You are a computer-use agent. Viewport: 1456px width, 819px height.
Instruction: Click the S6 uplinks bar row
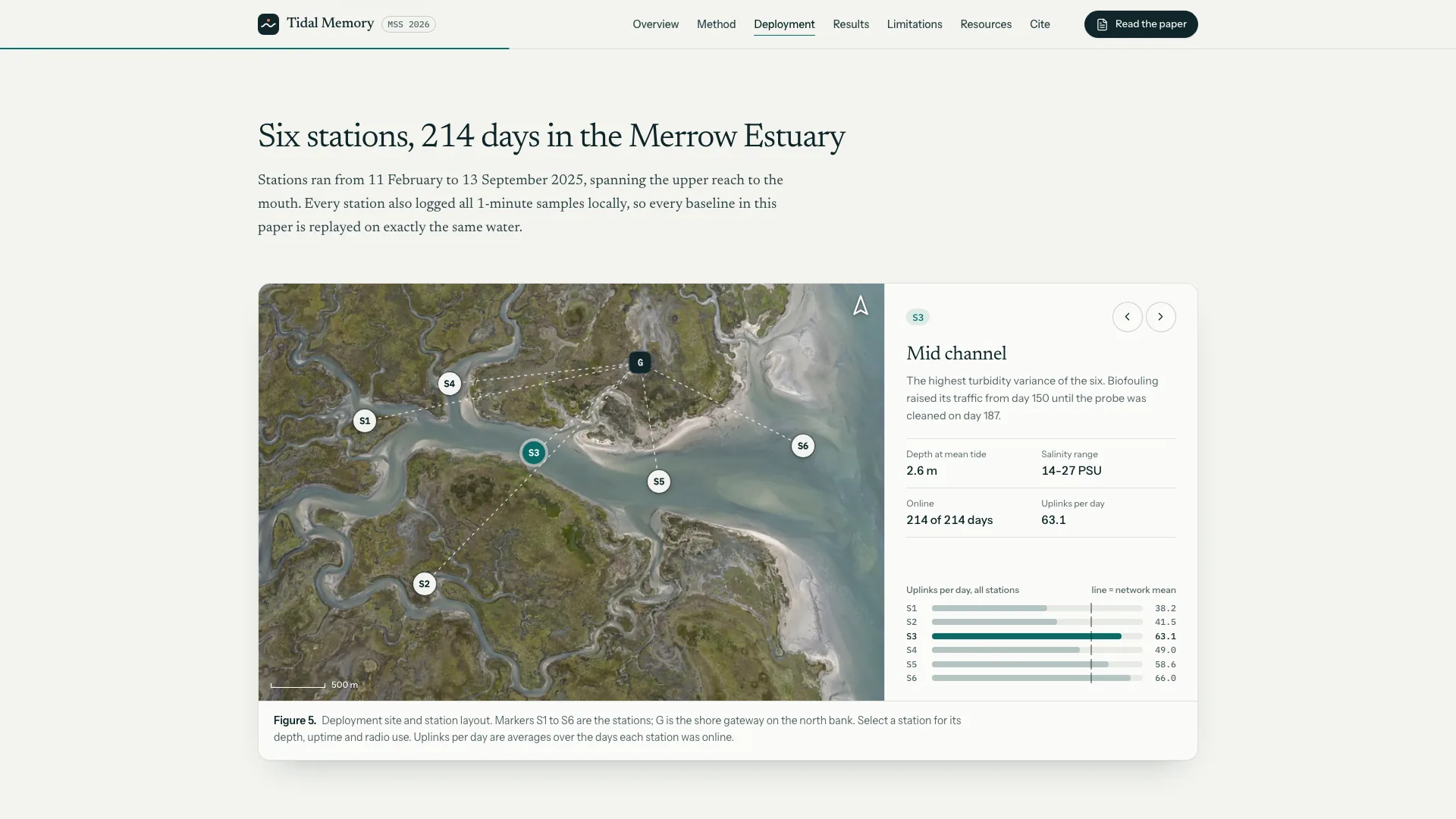click(1041, 678)
